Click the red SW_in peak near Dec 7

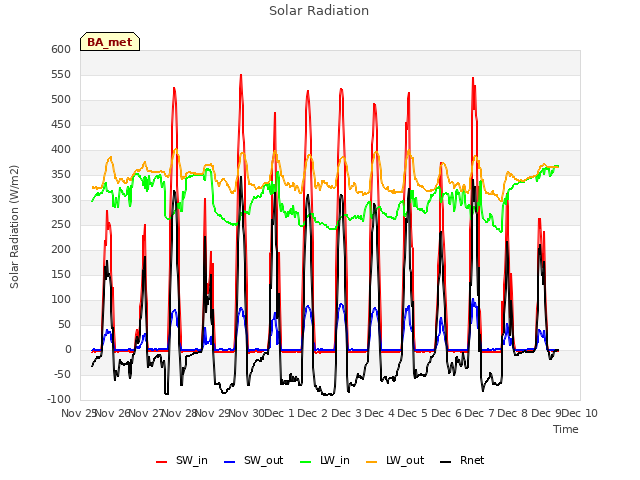pyautogui.click(x=473, y=78)
